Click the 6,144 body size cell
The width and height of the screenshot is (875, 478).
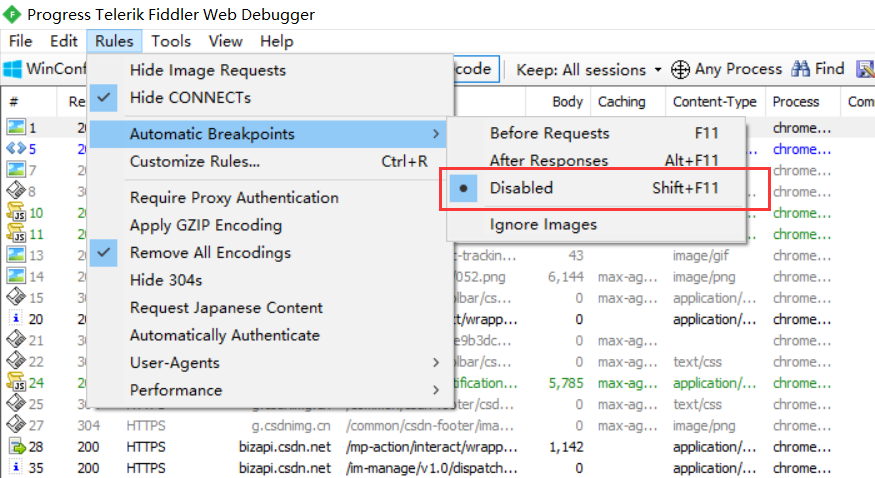(x=565, y=277)
